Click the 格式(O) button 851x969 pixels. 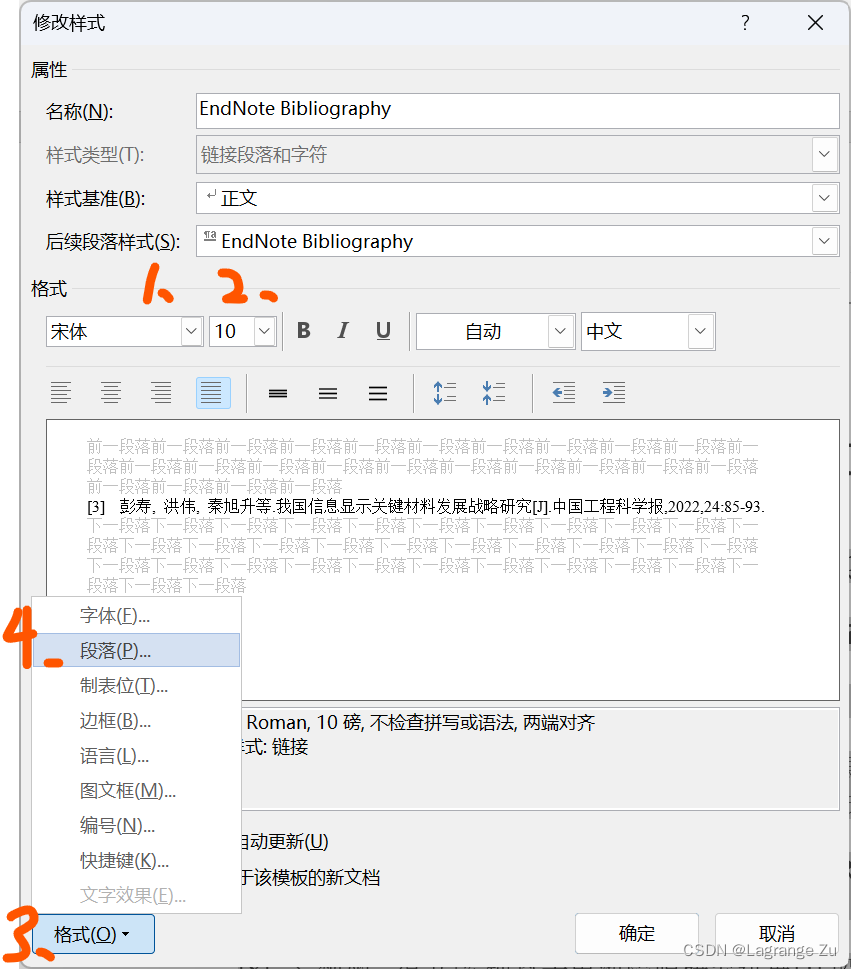93,934
